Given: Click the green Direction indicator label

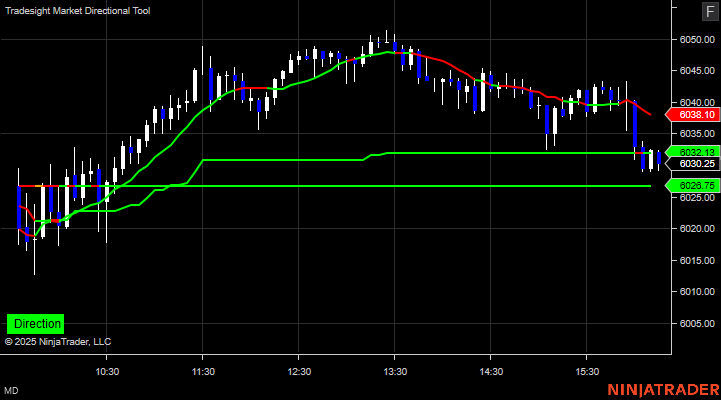Looking at the screenshot, I should click(35, 324).
